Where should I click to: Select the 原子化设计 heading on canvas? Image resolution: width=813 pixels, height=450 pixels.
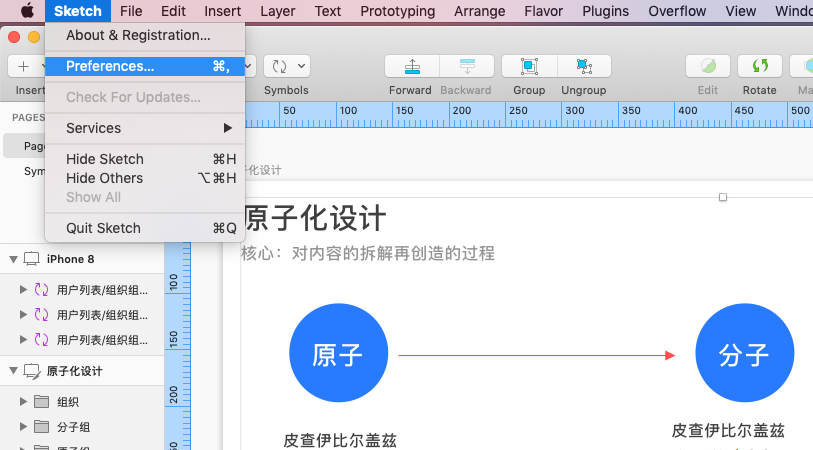pyautogui.click(x=315, y=218)
